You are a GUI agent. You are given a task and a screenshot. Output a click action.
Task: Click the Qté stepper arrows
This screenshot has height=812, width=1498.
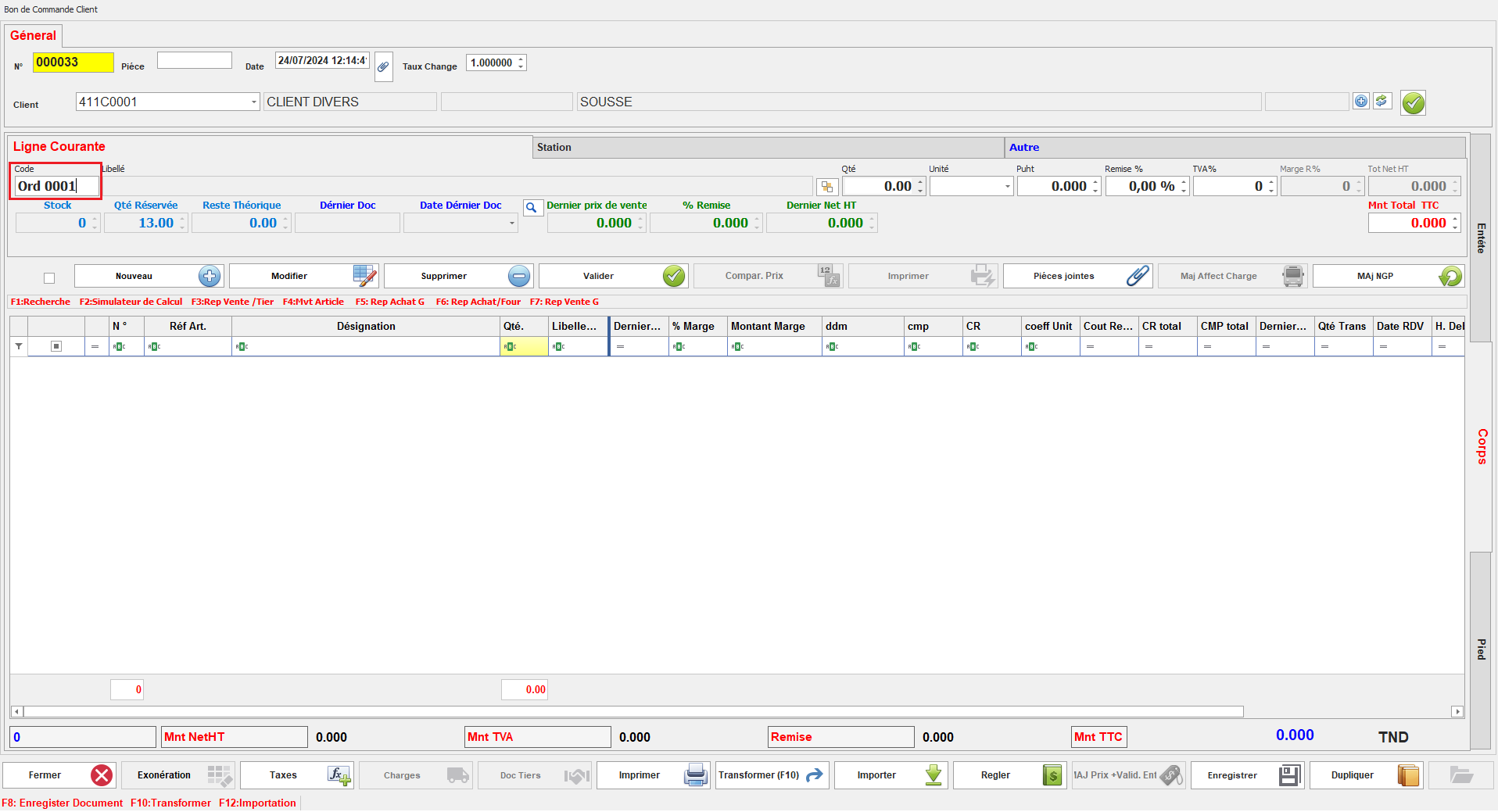pyautogui.click(x=920, y=187)
